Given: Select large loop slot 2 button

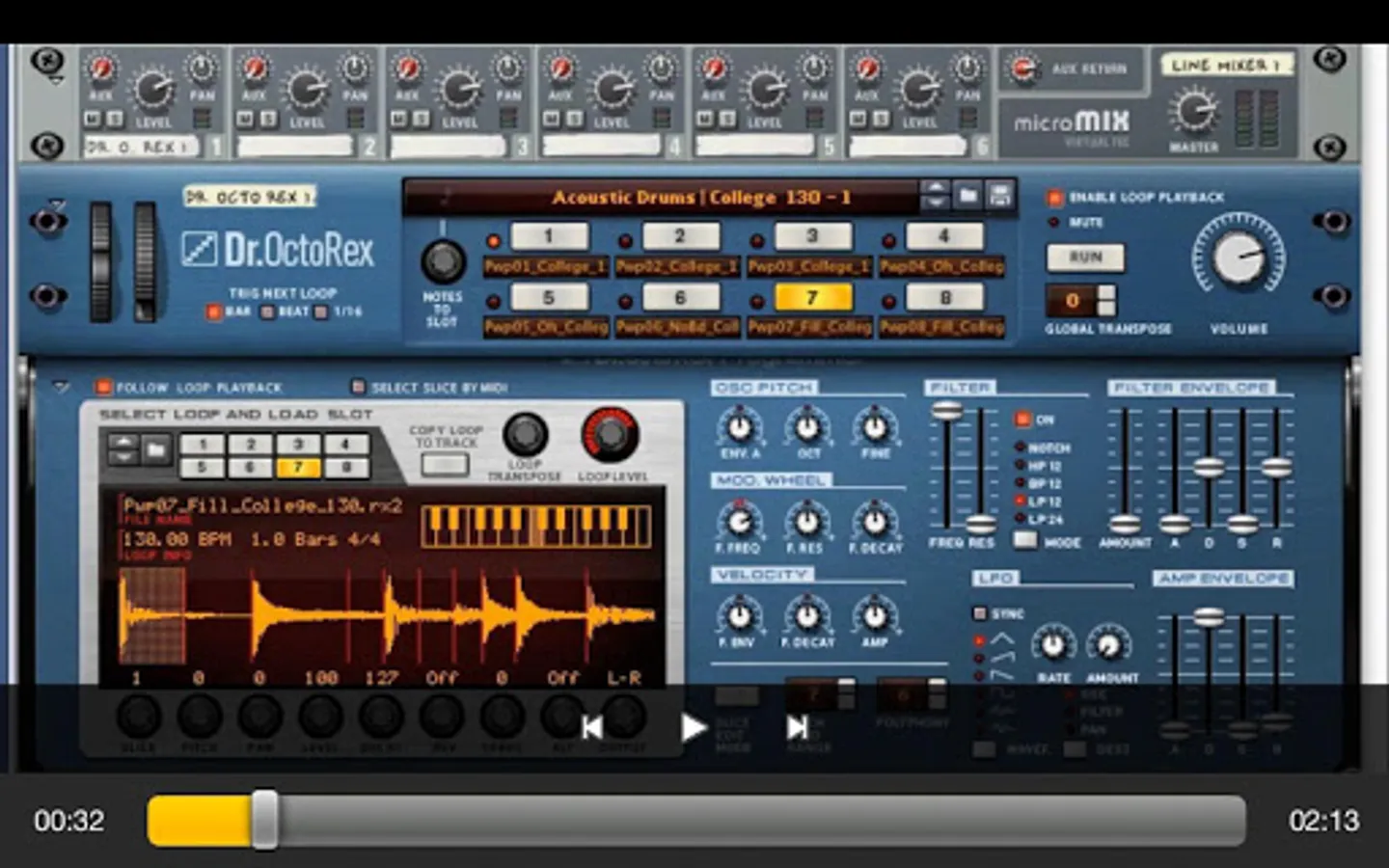Looking at the screenshot, I should (x=680, y=236).
